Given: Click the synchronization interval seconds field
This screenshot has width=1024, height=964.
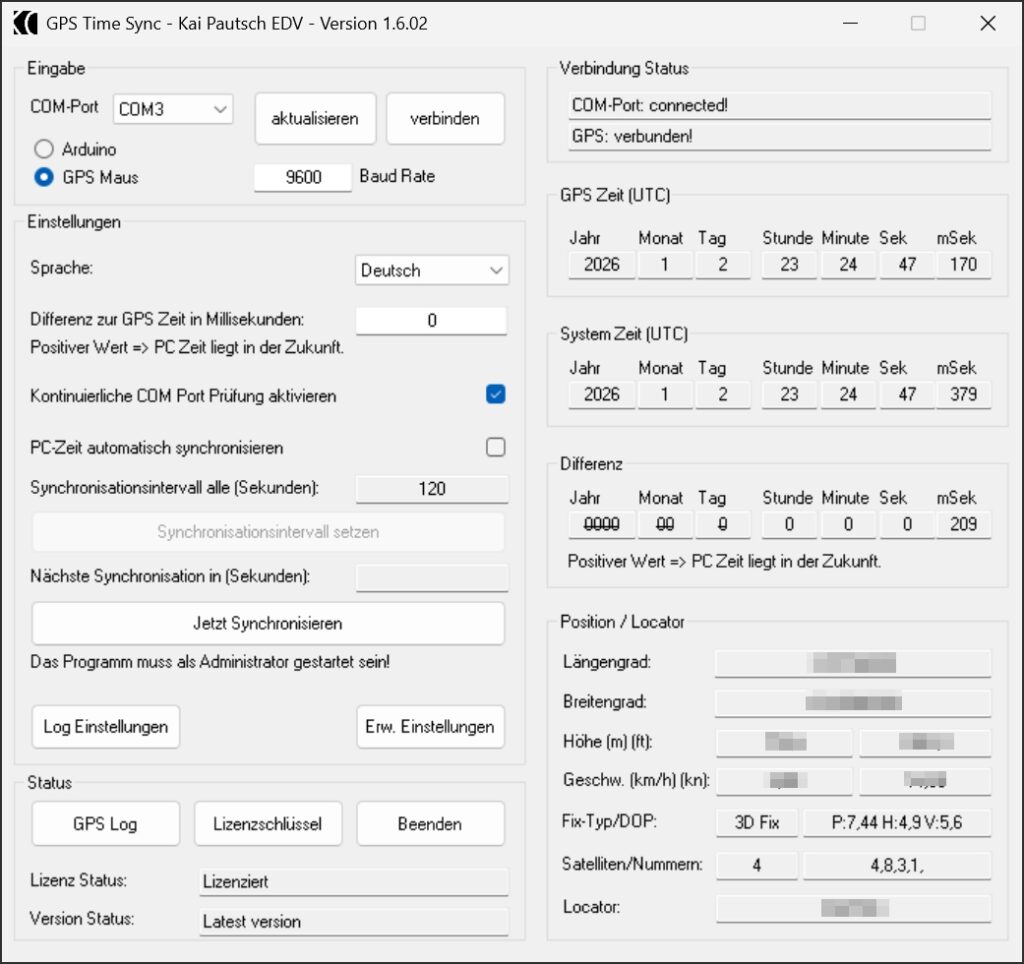Looking at the screenshot, I should 432,489.
